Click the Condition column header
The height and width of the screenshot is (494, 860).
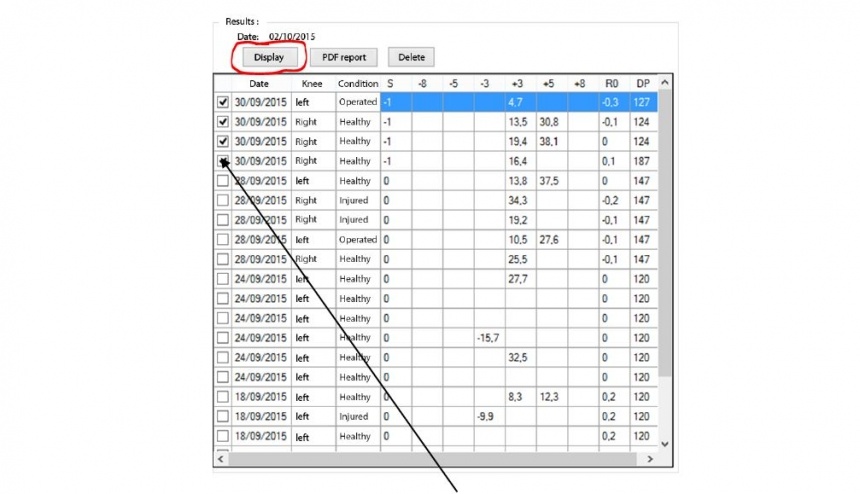click(x=357, y=83)
